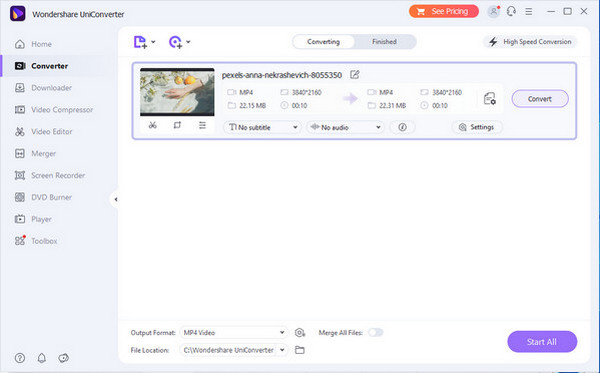Expand the Add Files dropdown arrow
The width and height of the screenshot is (600, 373).
tap(153, 42)
